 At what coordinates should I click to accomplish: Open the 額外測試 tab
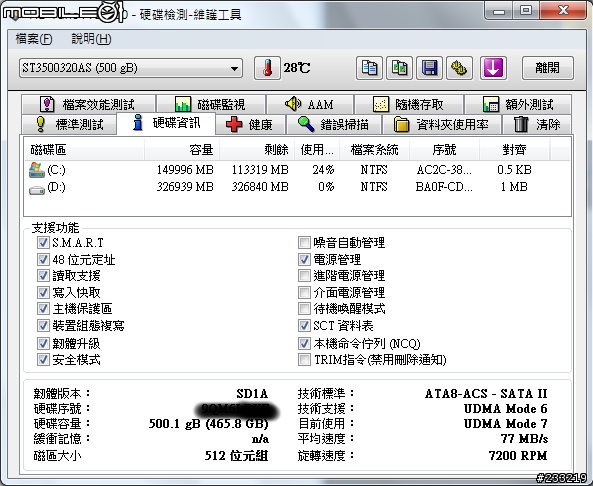(x=518, y=104)
